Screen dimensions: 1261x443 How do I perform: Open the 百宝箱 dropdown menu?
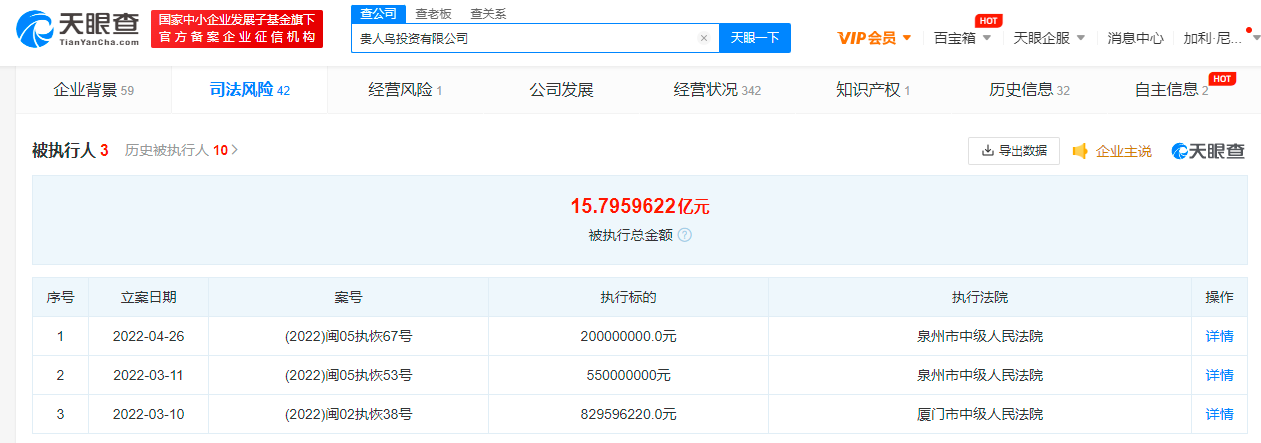coord(962,38)
